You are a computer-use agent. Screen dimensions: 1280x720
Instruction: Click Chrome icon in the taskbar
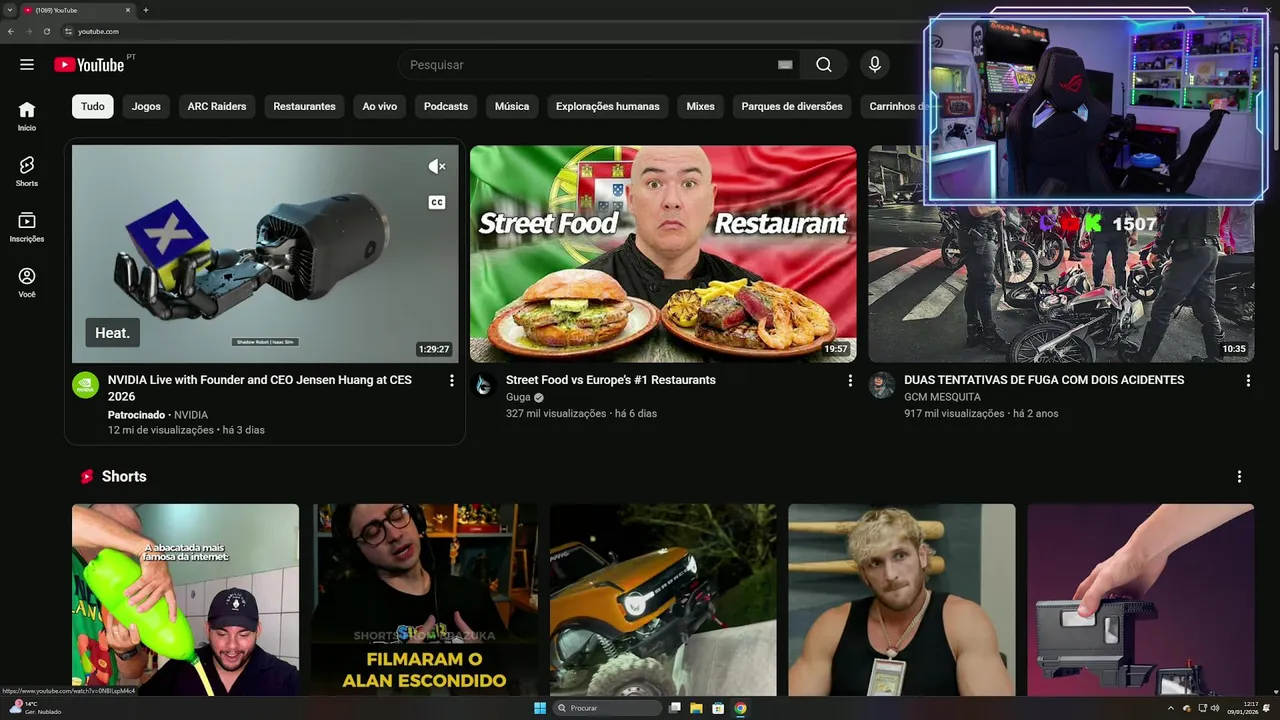[740, 708]
